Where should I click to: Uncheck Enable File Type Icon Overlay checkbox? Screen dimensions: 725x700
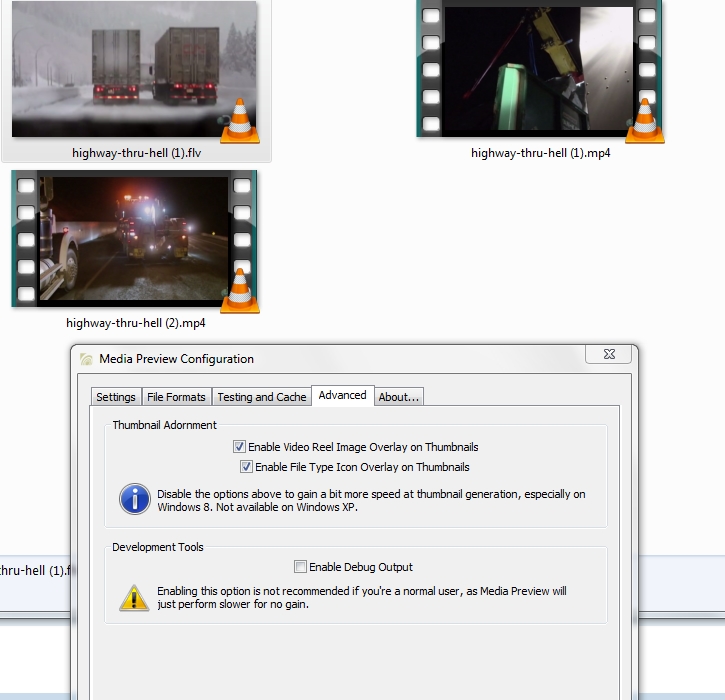(x=246, y=467)
